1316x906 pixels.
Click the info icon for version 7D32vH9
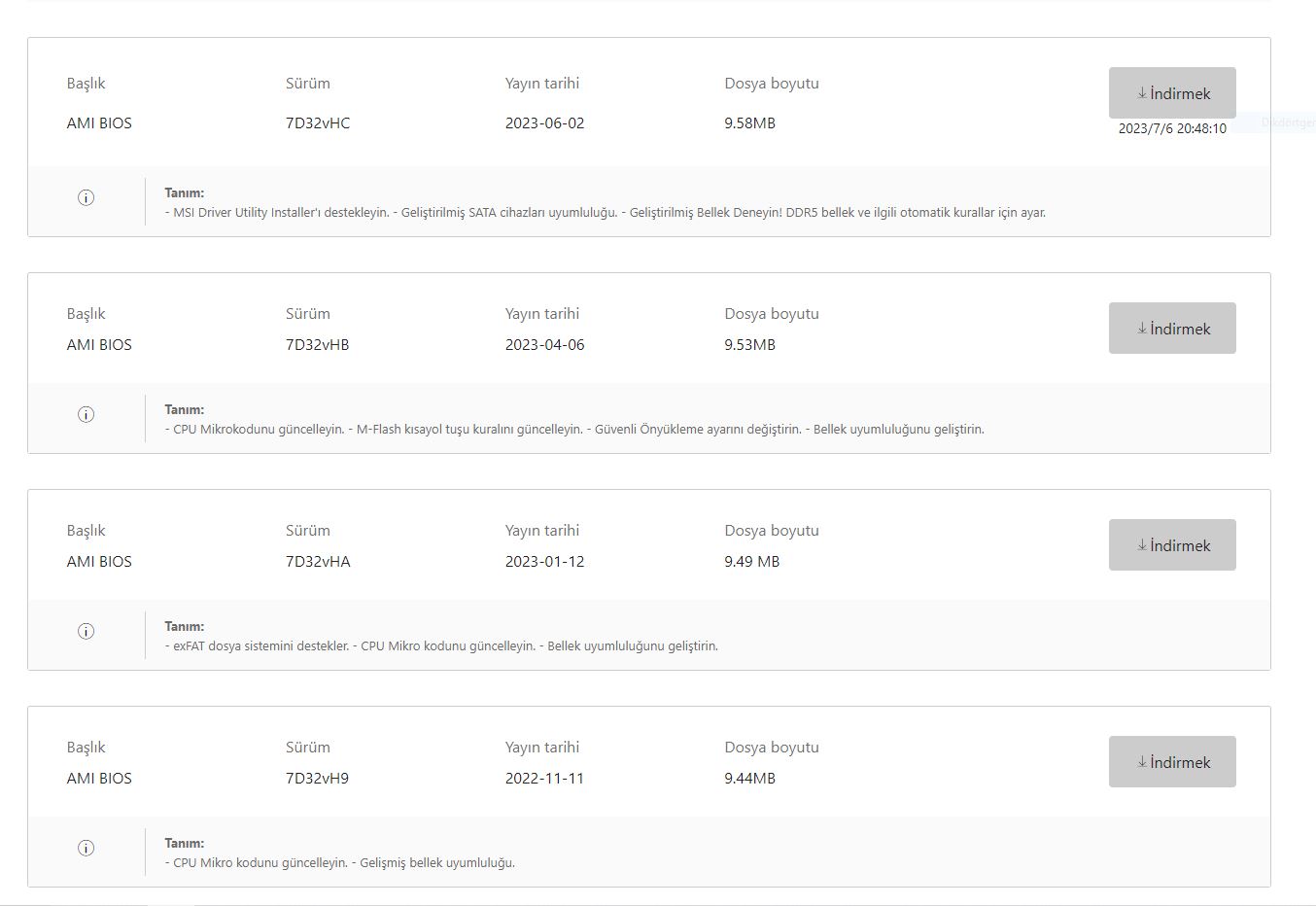point(87,848)
